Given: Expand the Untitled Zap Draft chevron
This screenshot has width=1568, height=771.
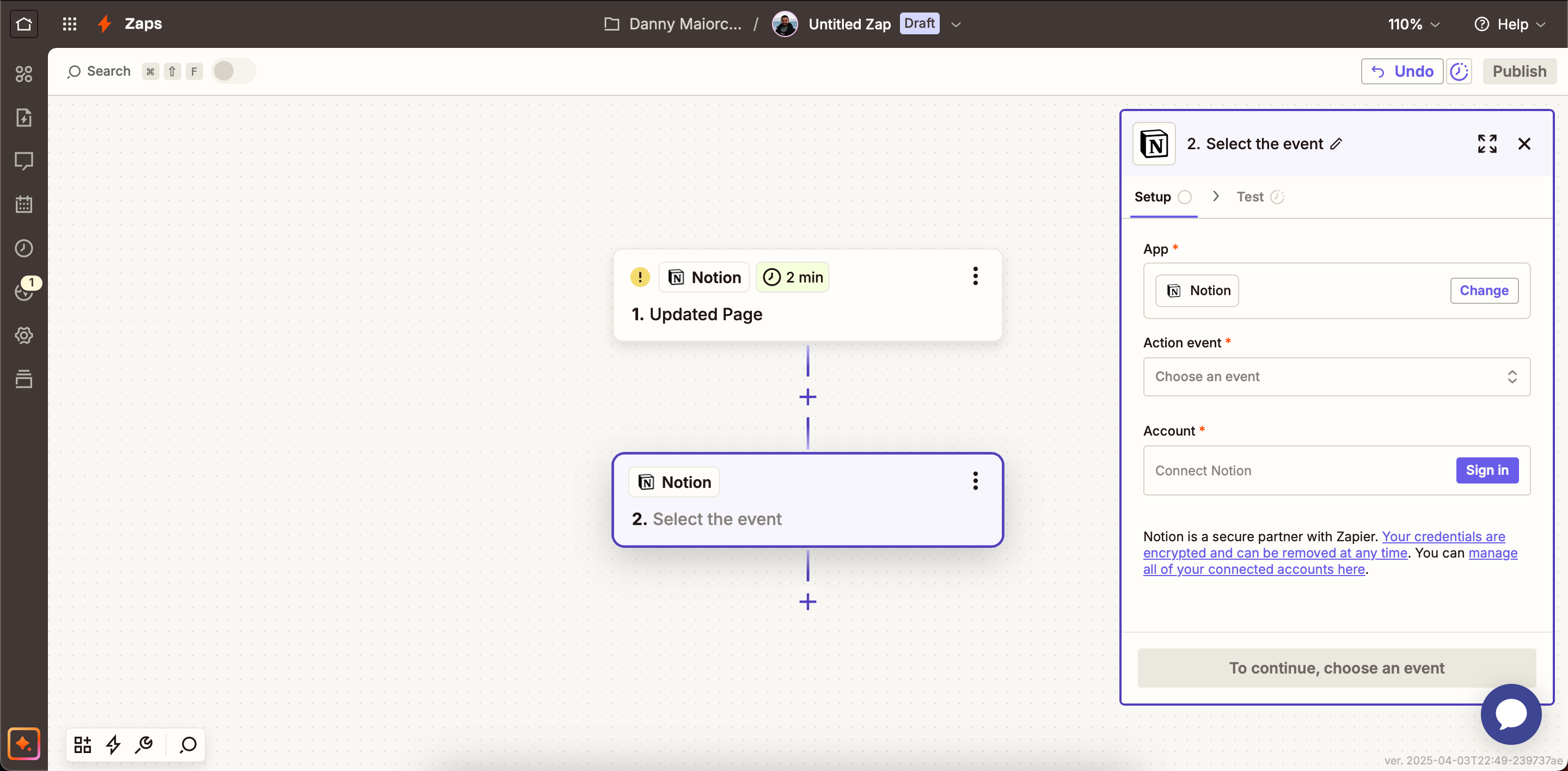Looking at the screenshot, I should click(955, 25).
